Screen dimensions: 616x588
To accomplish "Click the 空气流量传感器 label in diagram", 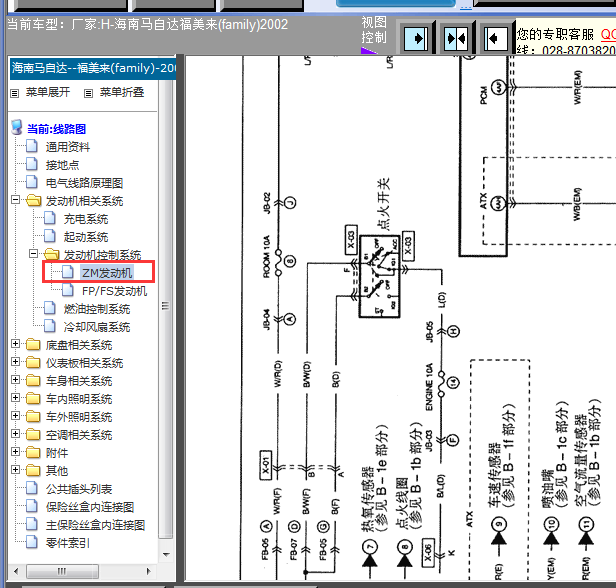I will tap(583, 460).
